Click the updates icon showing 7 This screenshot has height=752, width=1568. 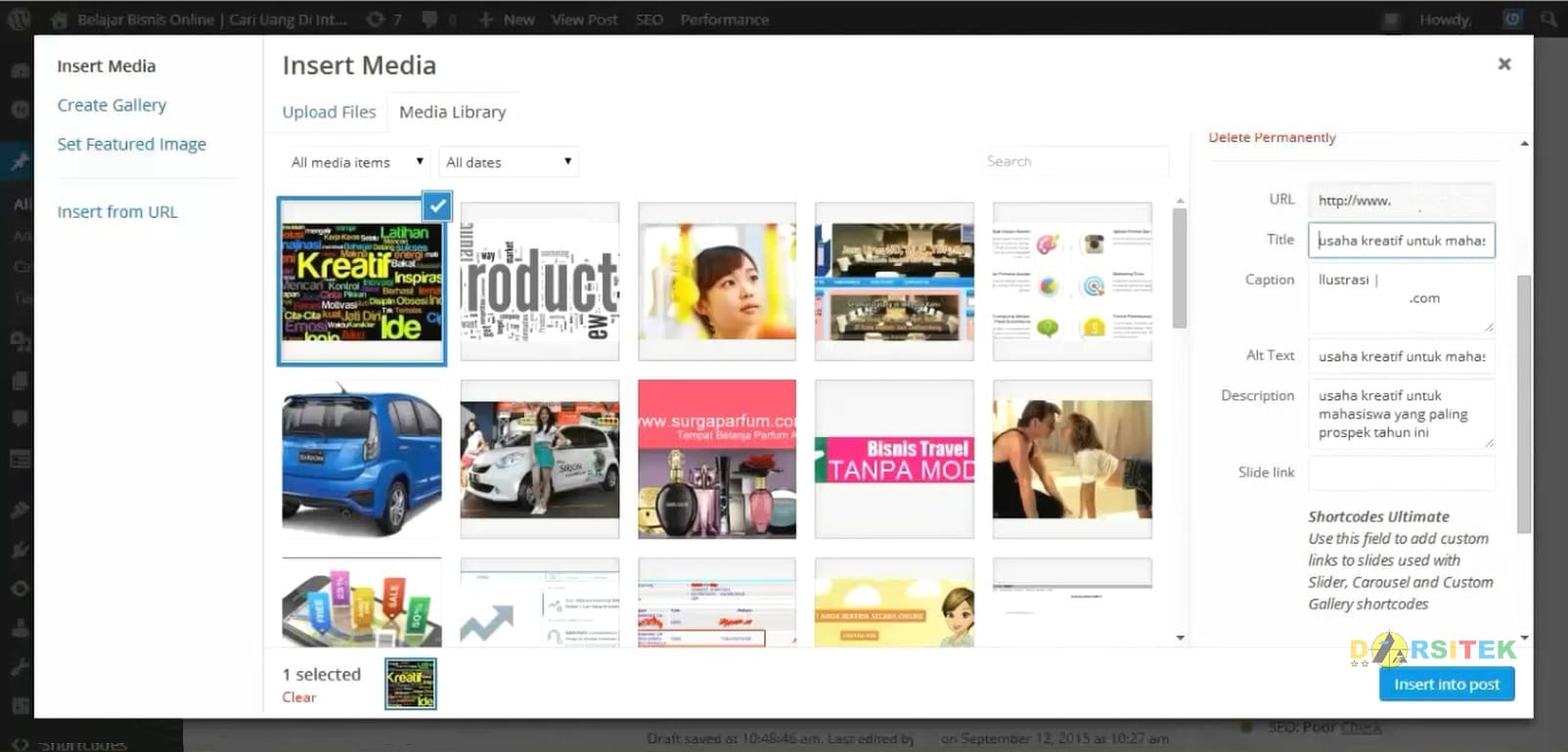pyautogui.click(x=383, y=20)
